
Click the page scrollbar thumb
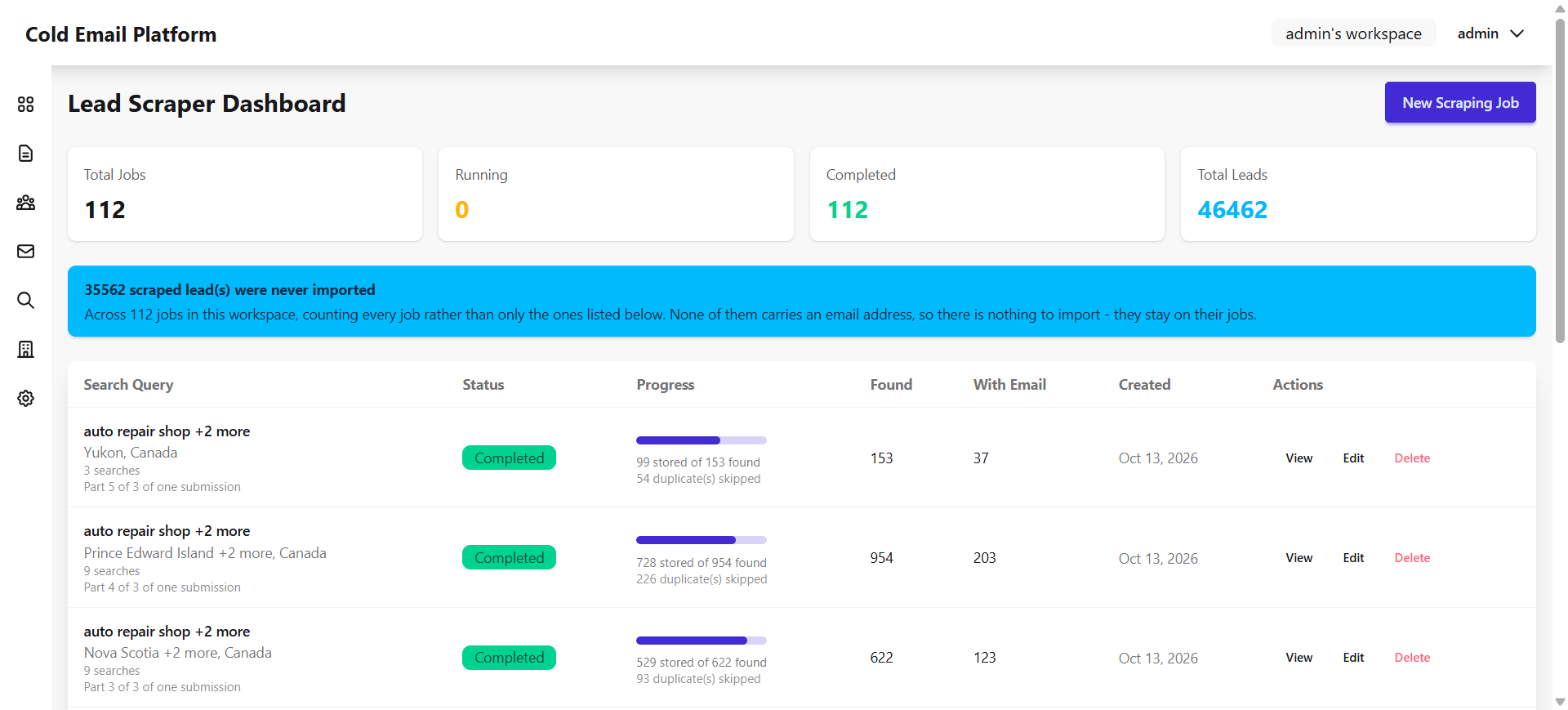pos(1560,180)
